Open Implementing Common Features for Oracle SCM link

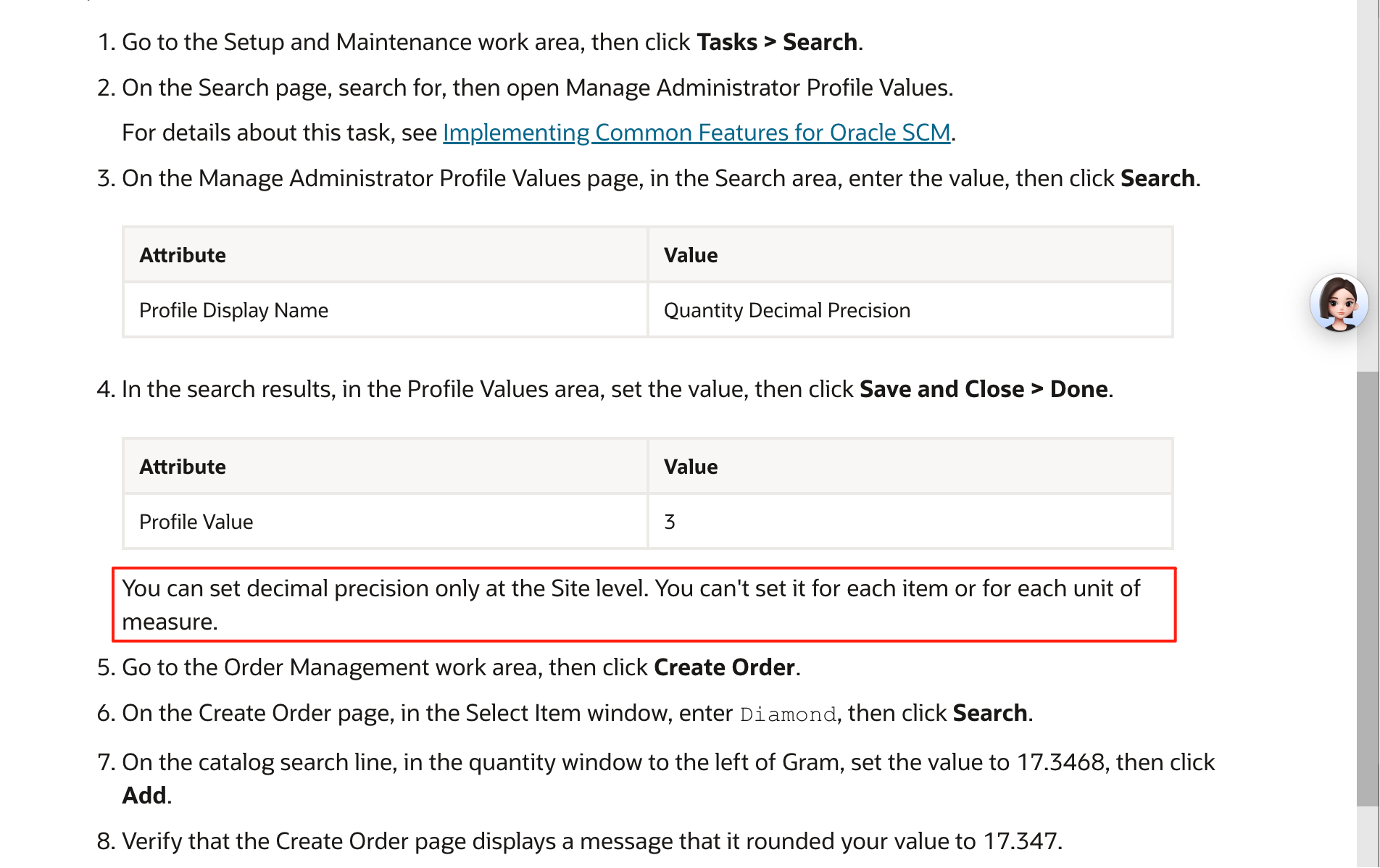697,133
